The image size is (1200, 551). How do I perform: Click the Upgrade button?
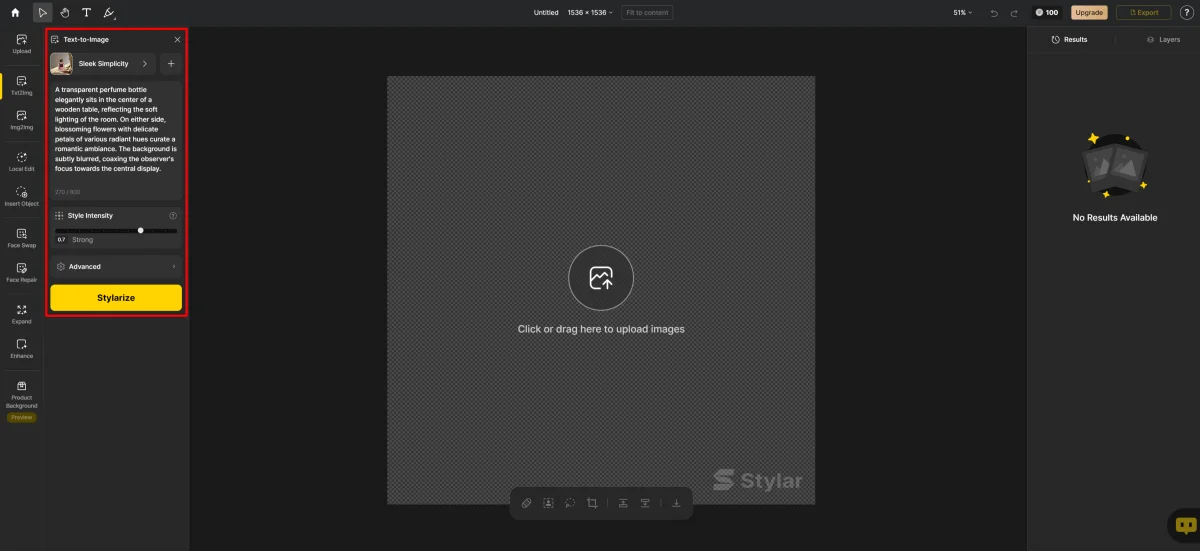(x=1089, y=13)
